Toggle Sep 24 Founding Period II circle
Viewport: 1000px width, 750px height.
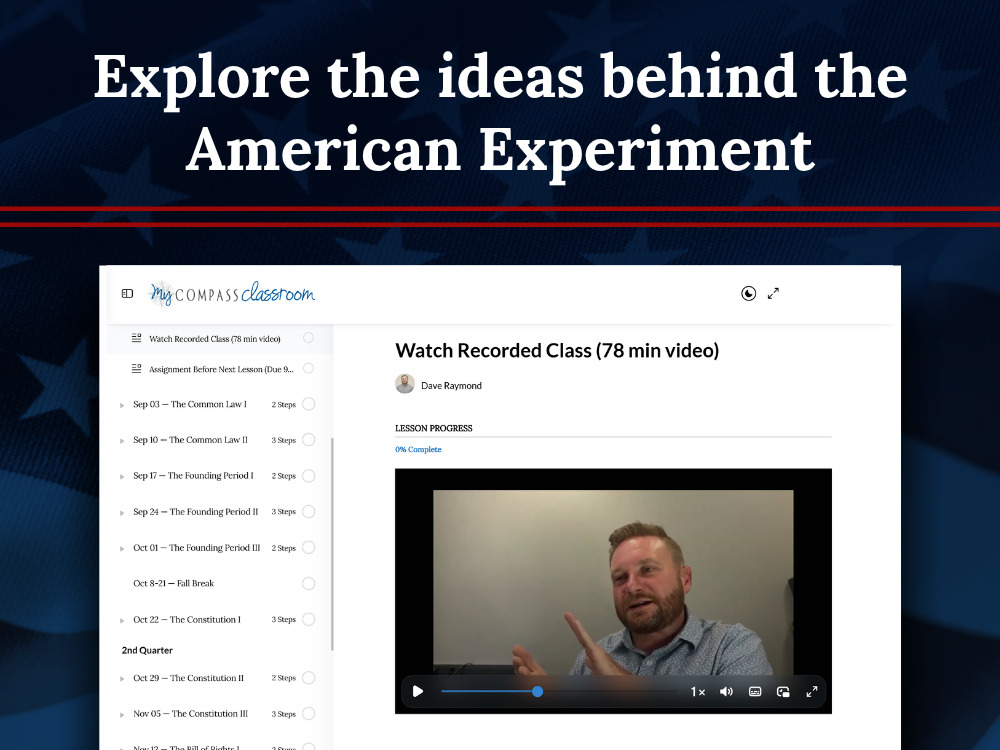(x=309, y=511)
